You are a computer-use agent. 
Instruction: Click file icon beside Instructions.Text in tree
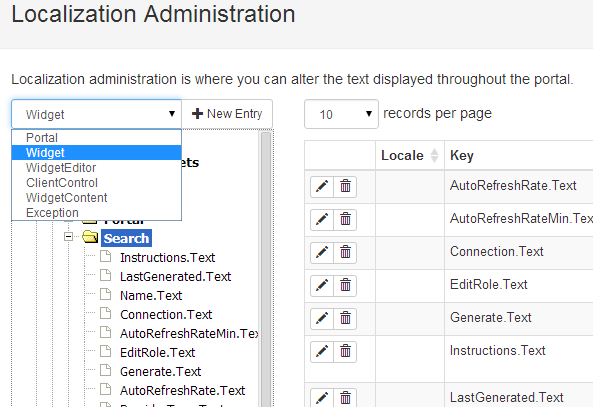(106, 256)
